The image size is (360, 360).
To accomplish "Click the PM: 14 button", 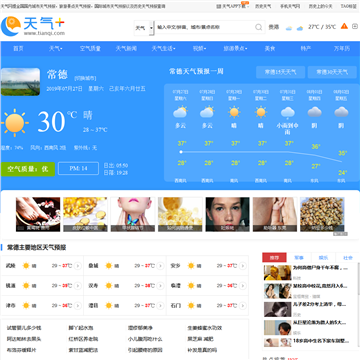I will click(78, 169).
